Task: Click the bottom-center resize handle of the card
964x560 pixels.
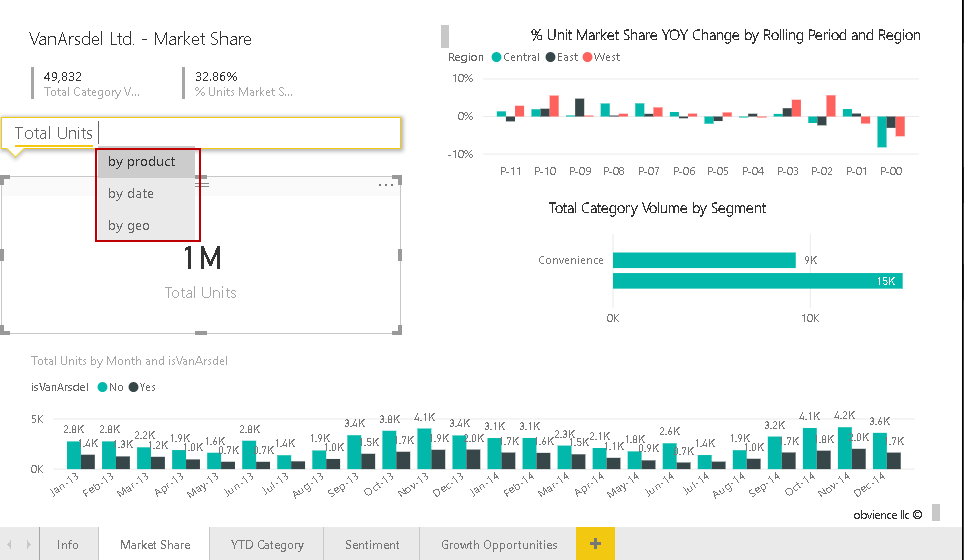Action: coord(201,332)
